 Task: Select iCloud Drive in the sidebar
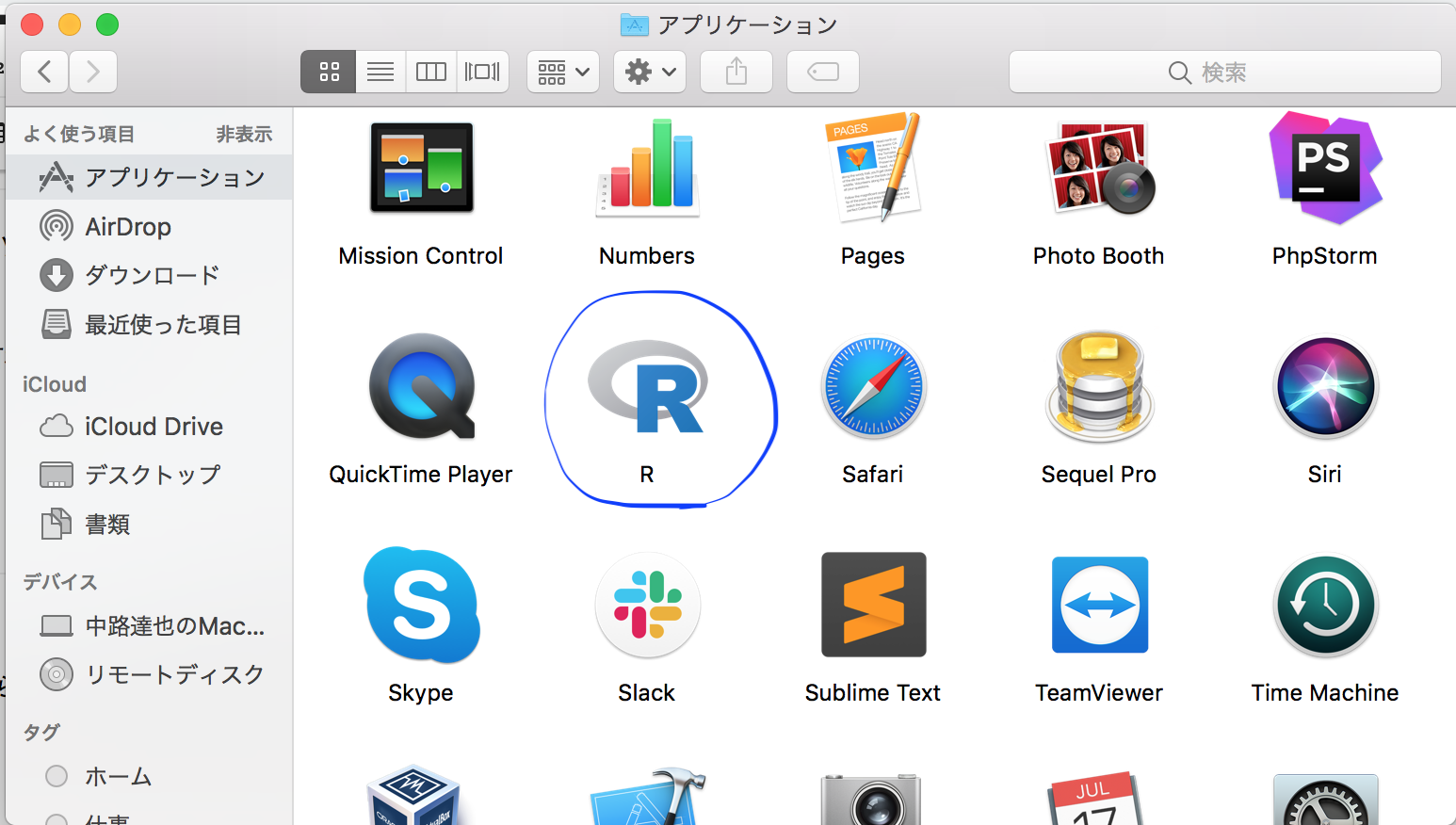pos(154,427)
